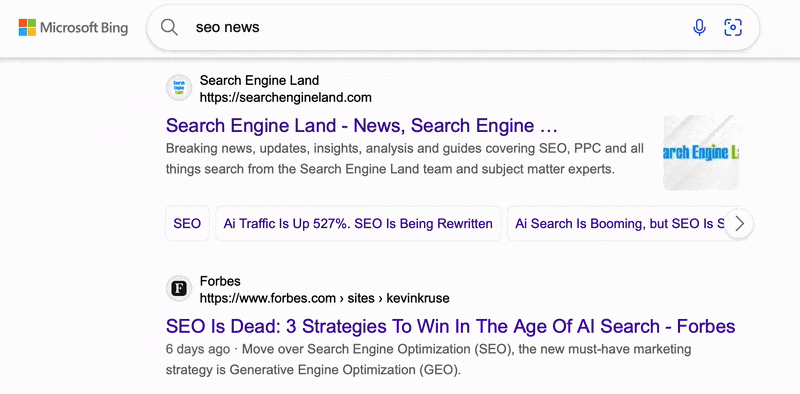800x394 pixels.
Task: Click the Microsoft Bing logo
Action: click(73, 28)
